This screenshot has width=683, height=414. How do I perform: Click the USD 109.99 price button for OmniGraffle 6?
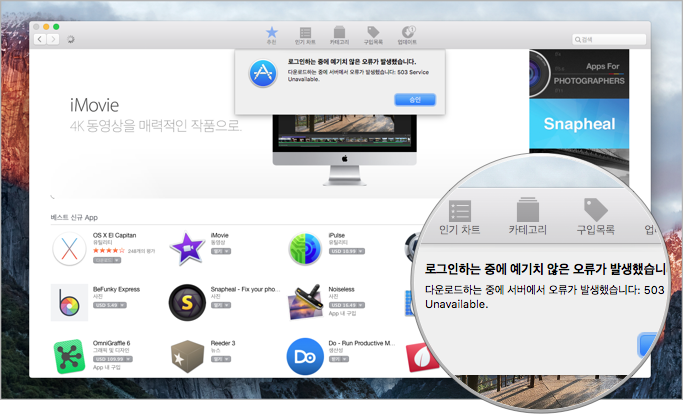tap(112, 359)
